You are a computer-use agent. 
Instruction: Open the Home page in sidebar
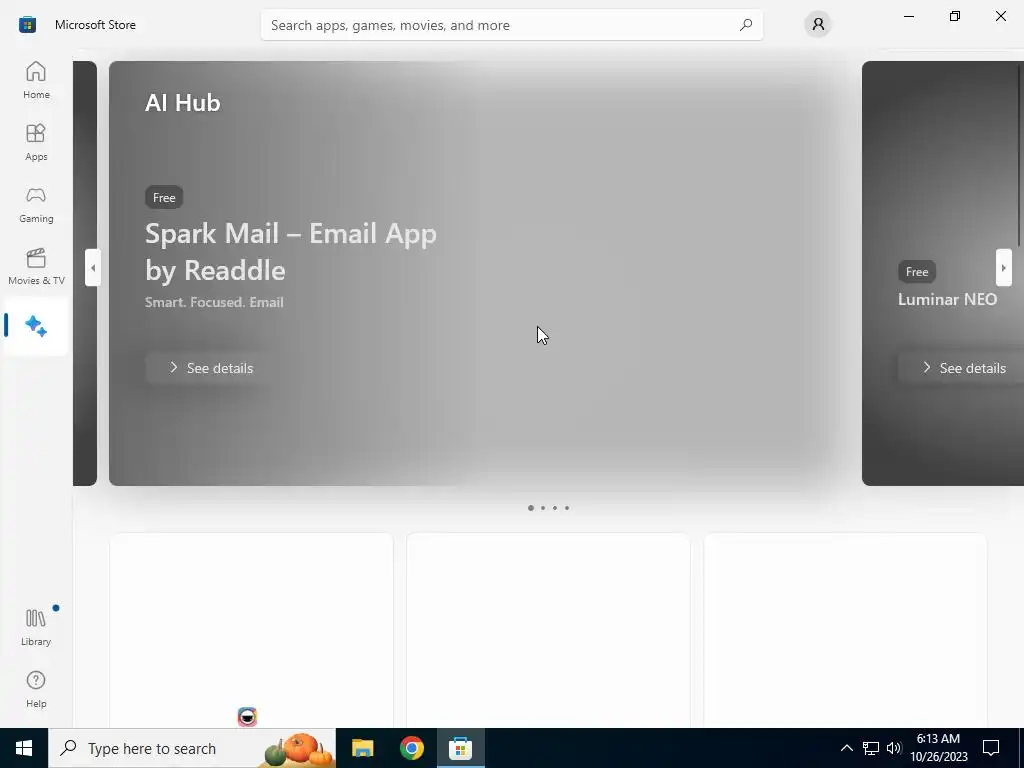(x=36, y=80)
